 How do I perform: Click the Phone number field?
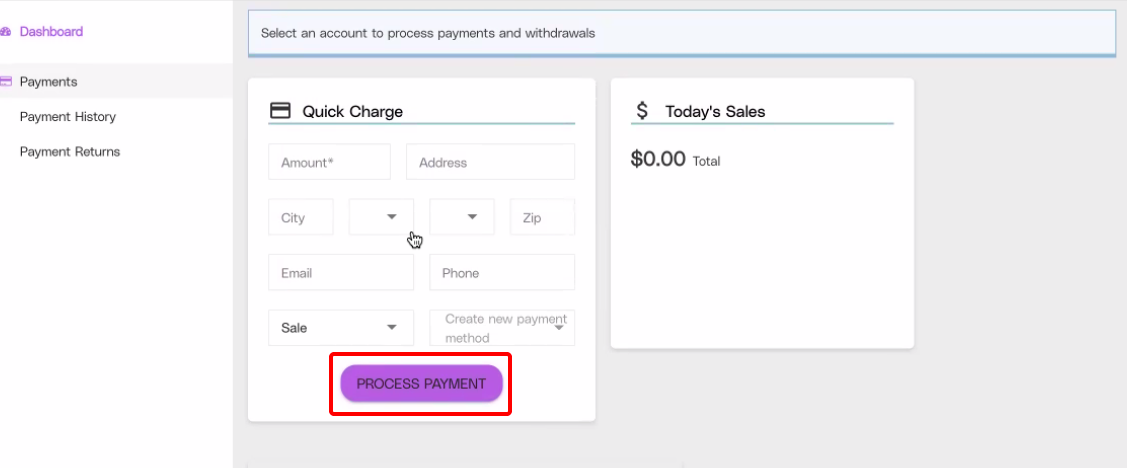tap(502, 272)
